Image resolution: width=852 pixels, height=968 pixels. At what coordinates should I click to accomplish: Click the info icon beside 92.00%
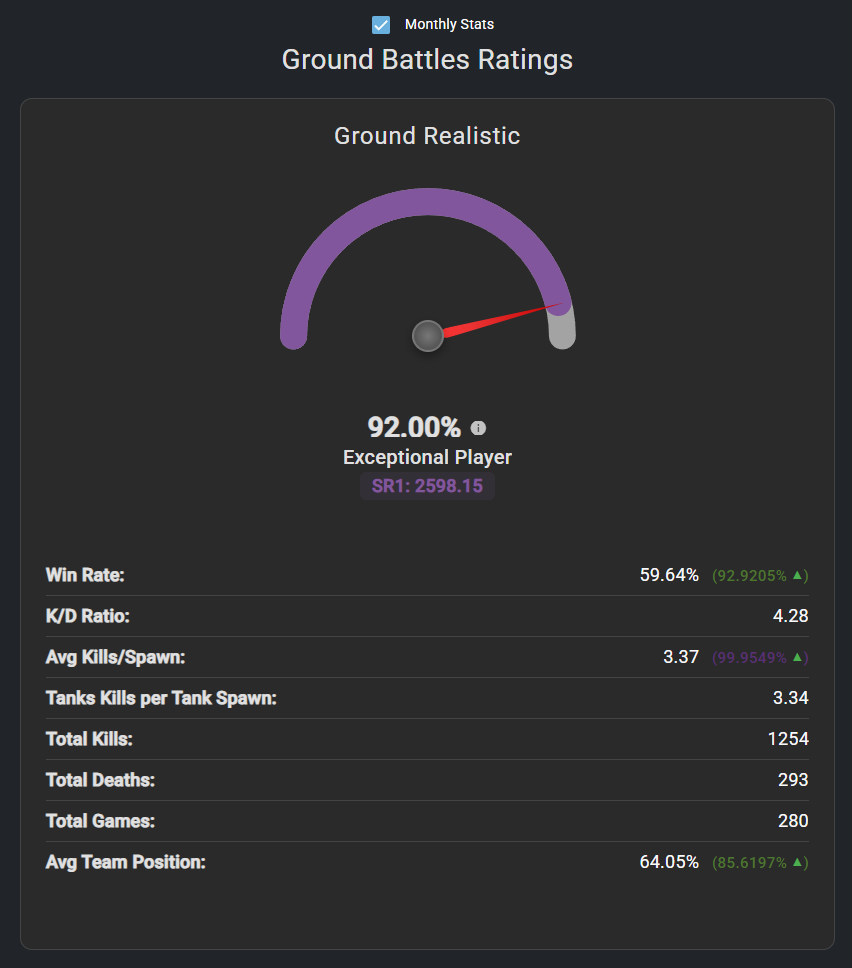pyautogui.click(x=478, y=428)
